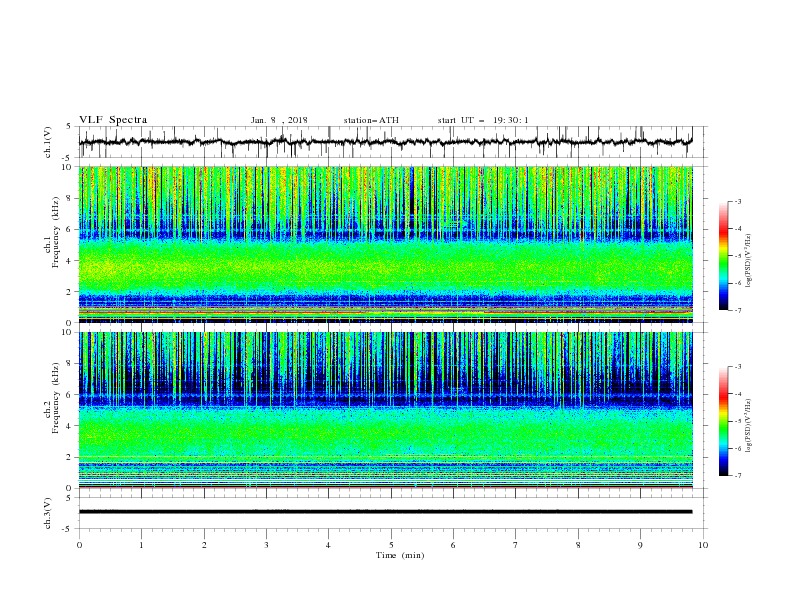Click the time axis tick label '10'
This screenshot has width=792, height=612.
click(x=703, y=545)
